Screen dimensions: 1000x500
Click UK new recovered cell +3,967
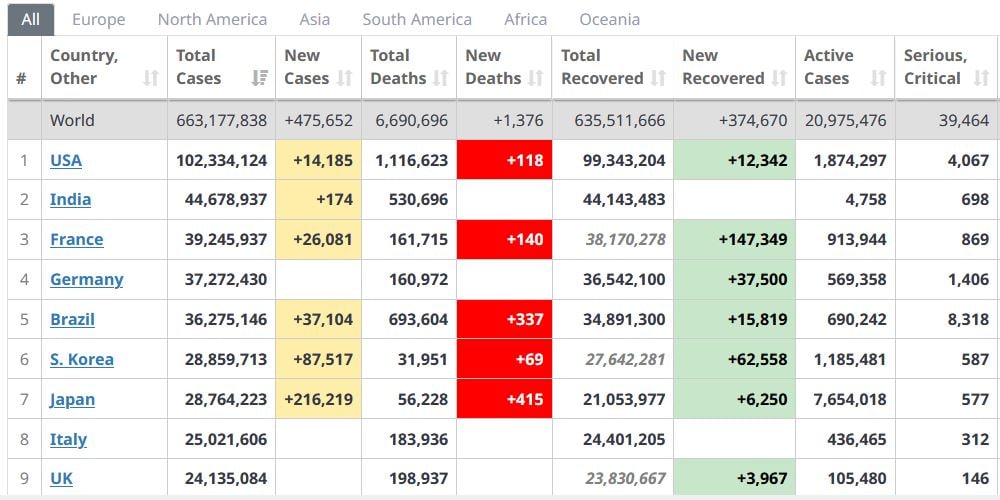coord(735,478)
